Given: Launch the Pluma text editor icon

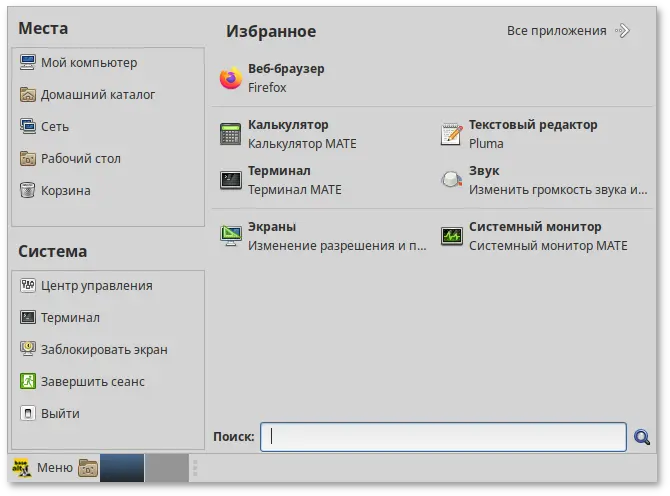Looking at the screenshot, I should click(452, 134).
